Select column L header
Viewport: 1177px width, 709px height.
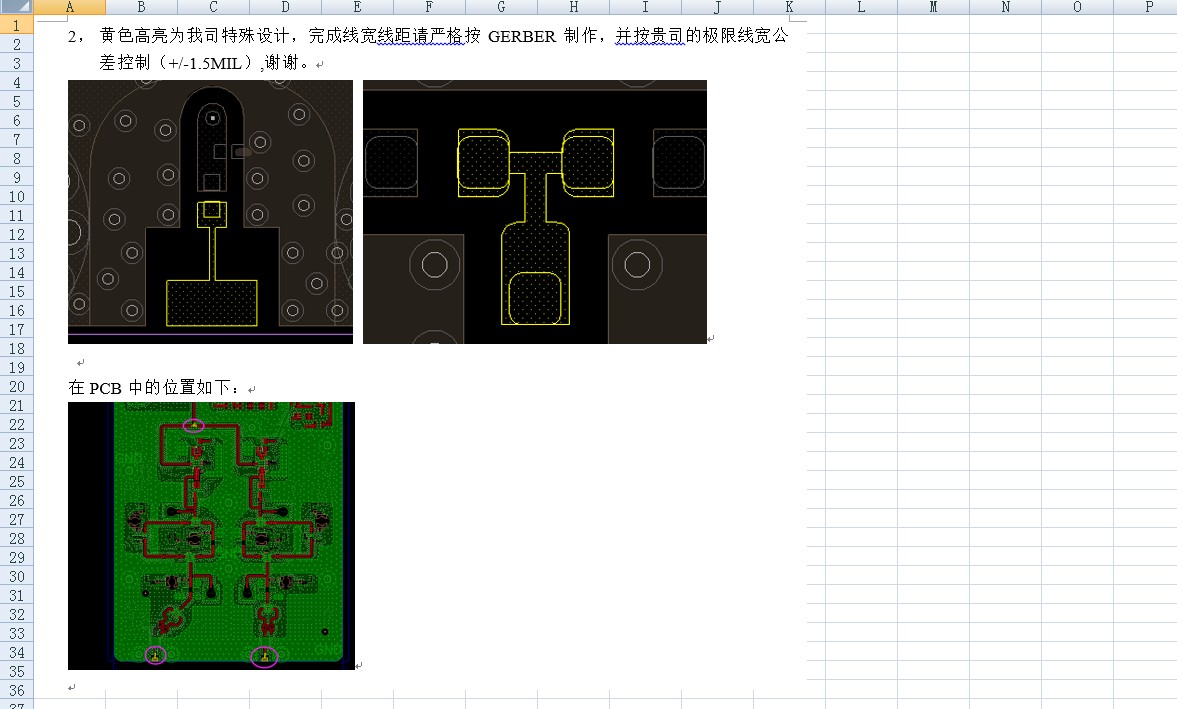tap(862, 7)
